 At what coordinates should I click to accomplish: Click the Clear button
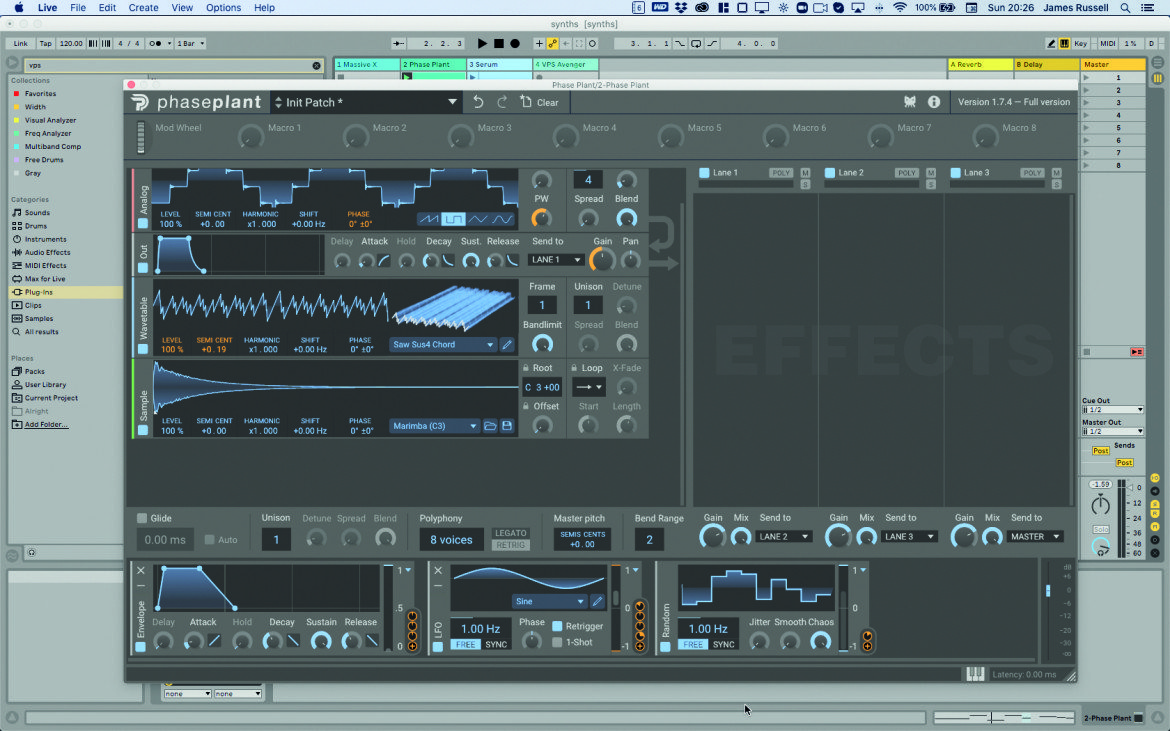(x=539, y=102)
